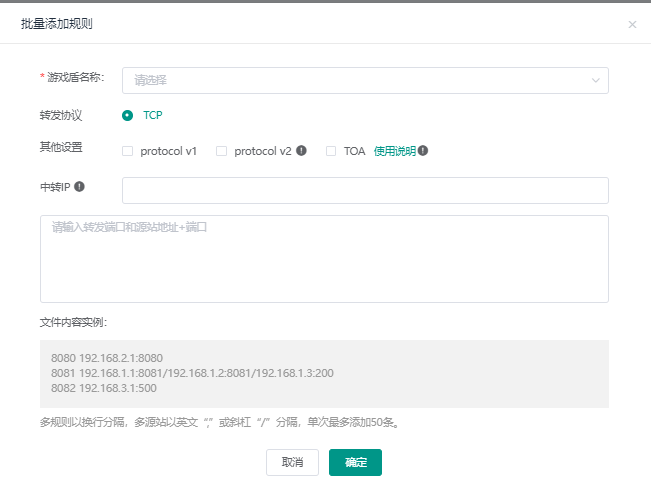Focus the 中转IP input field

point(365,190)
